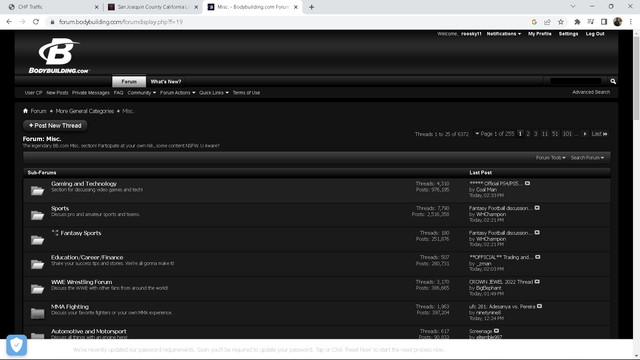Open Advanced Search link

[x=591, y=92]
